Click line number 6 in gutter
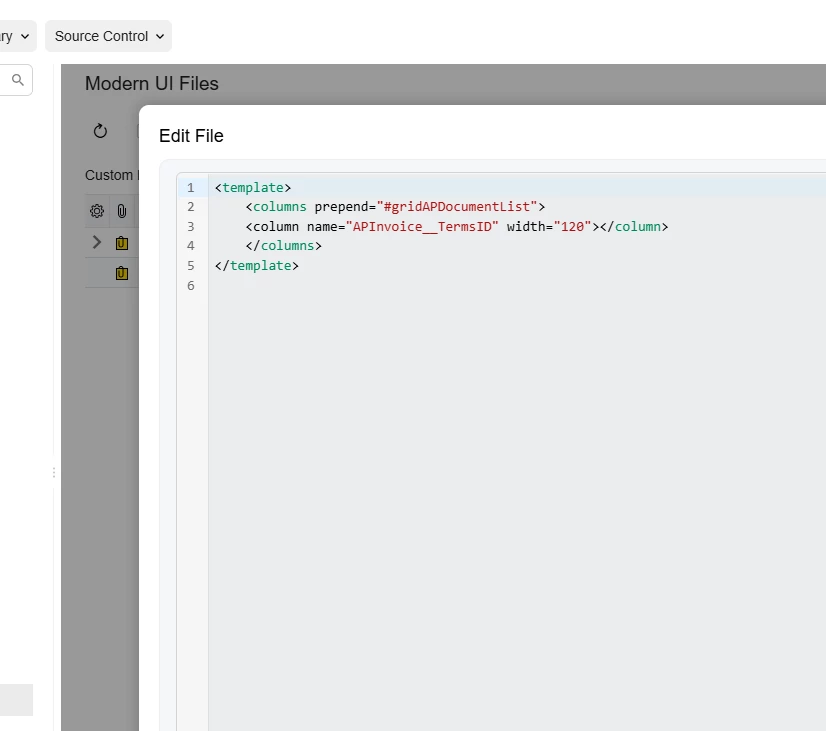The width and height of the screenshot is (826, 731). pos(191,285)
